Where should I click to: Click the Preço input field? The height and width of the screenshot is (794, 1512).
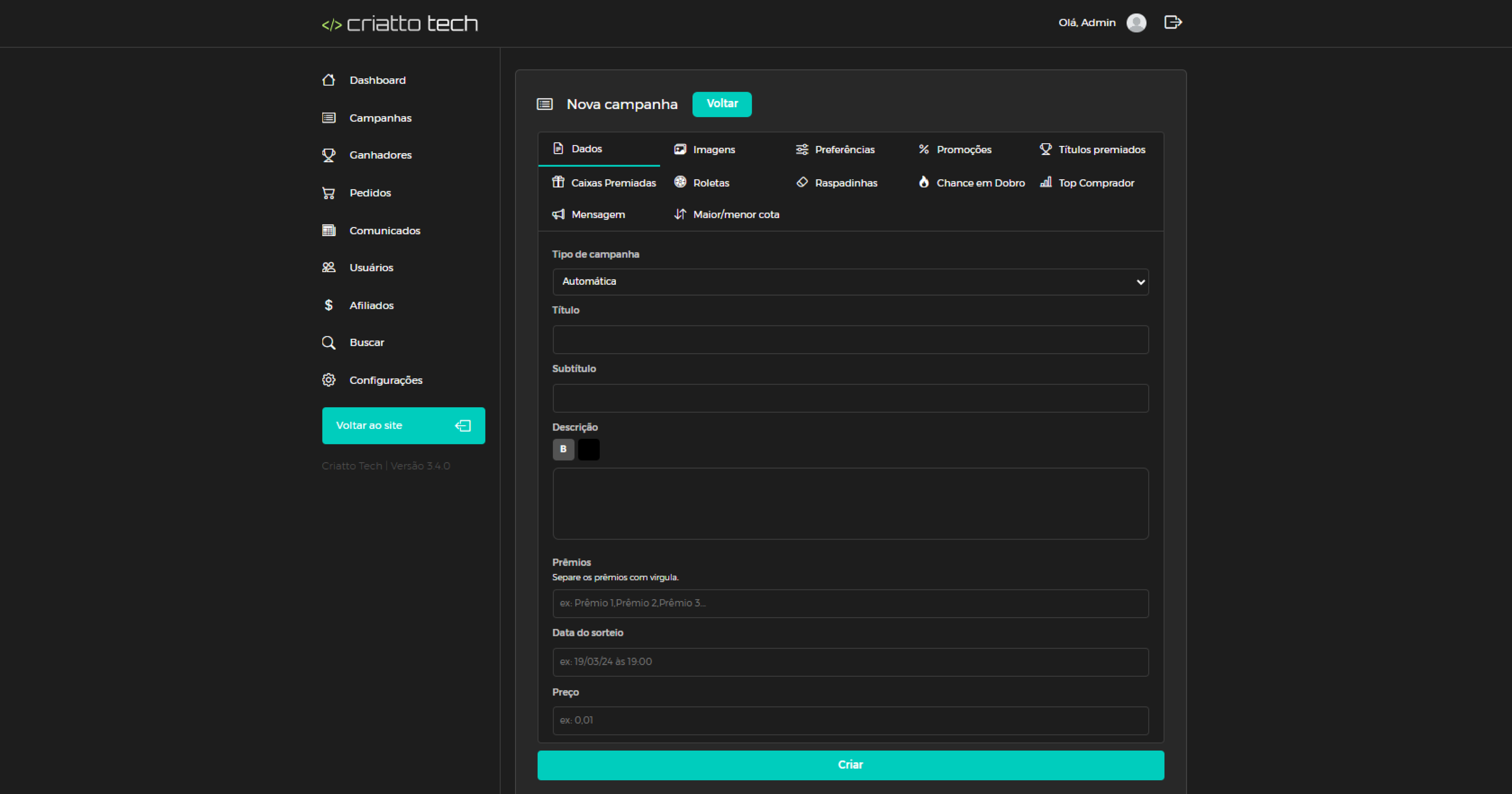coord(851,721)
